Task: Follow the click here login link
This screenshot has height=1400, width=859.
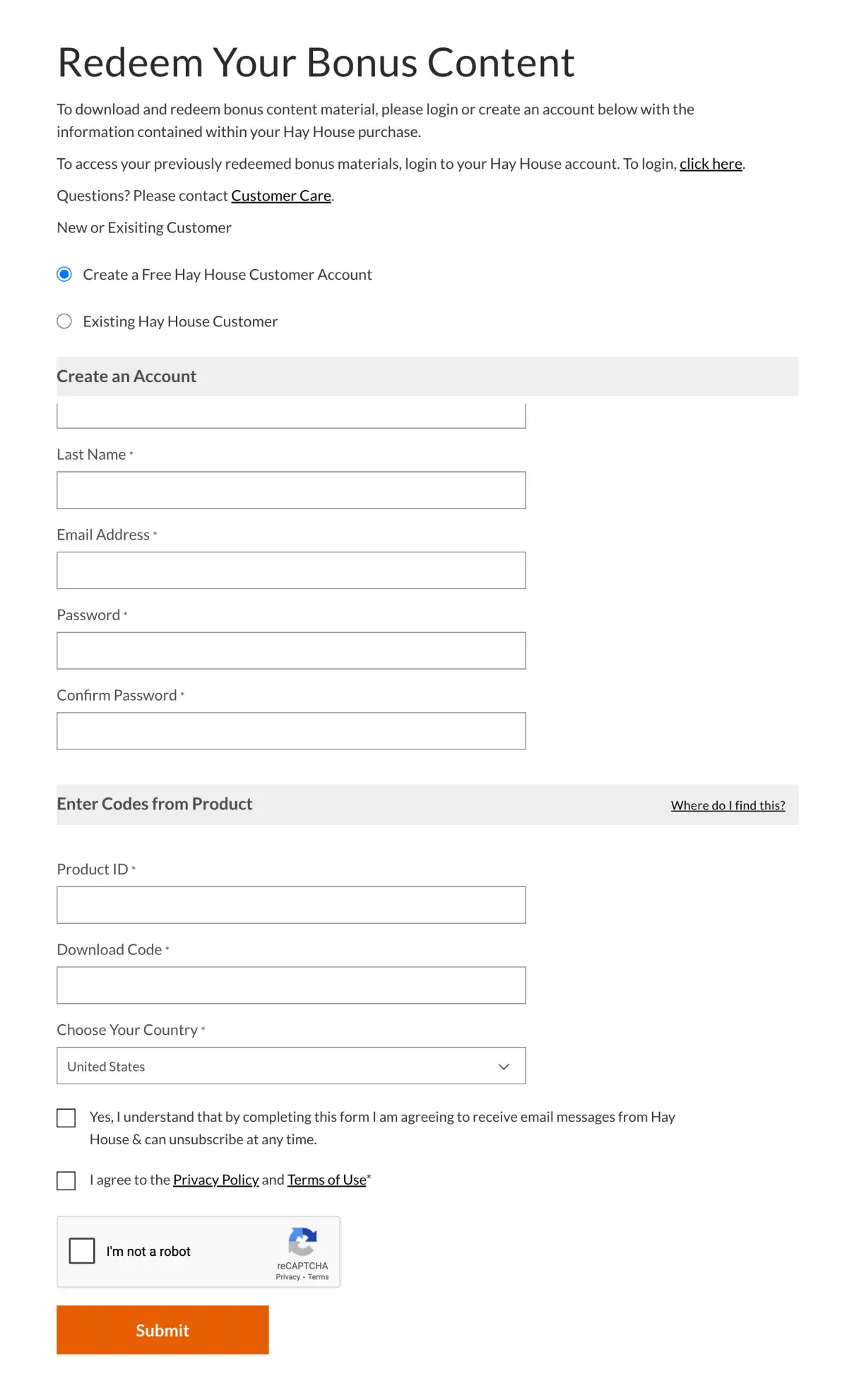Action: coord(710,164)
